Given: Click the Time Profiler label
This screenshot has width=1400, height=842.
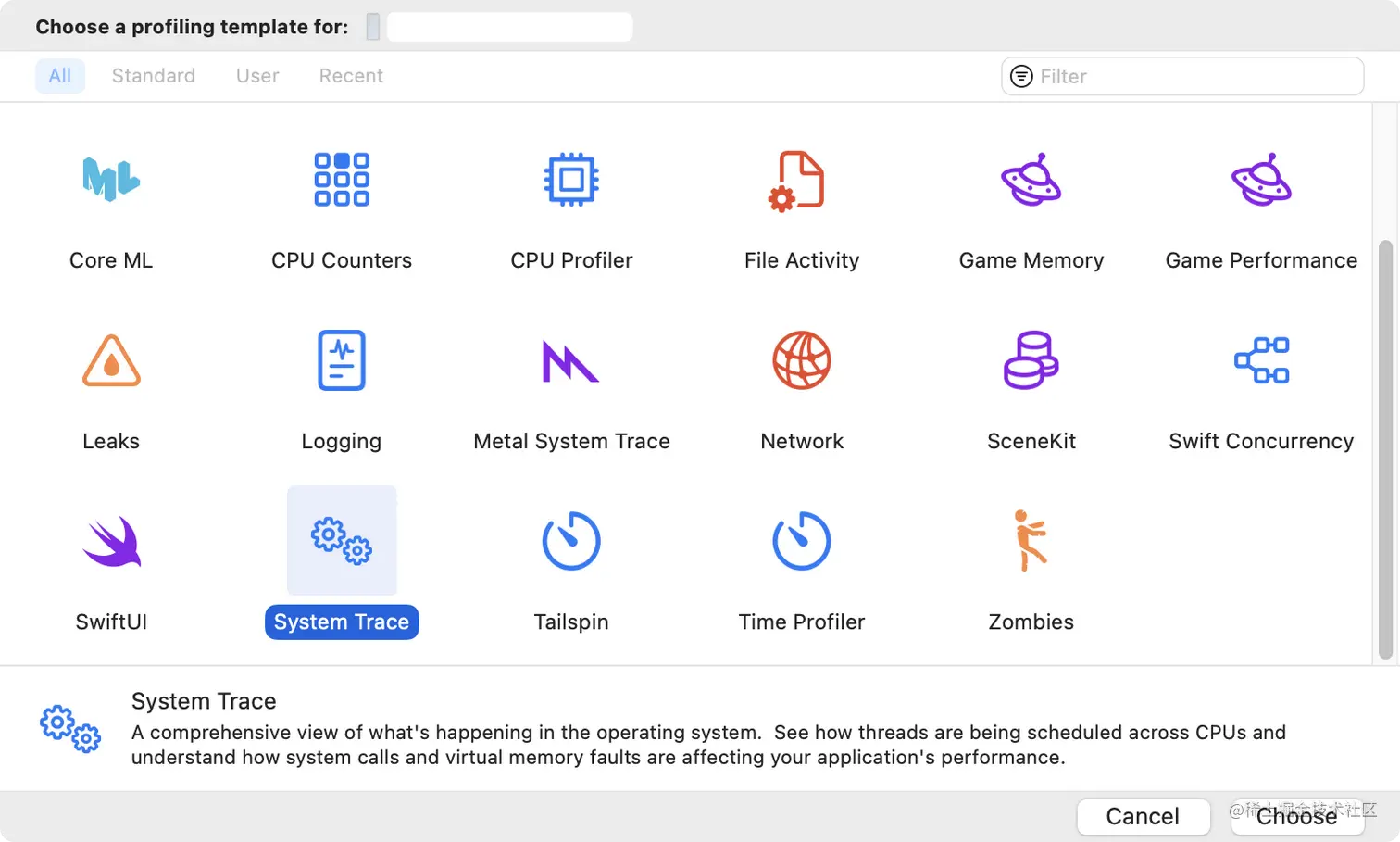Looking at the screenshot, I should 802,622.
